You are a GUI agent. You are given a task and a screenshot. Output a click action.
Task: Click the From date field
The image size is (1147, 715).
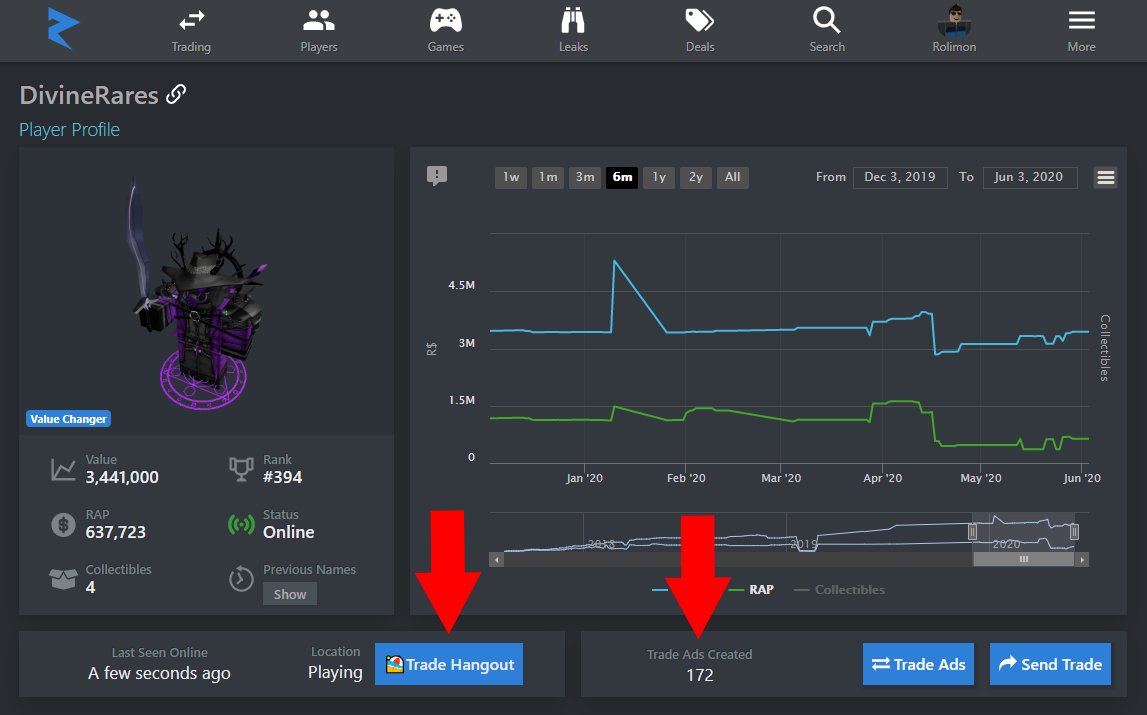(900, 177)
